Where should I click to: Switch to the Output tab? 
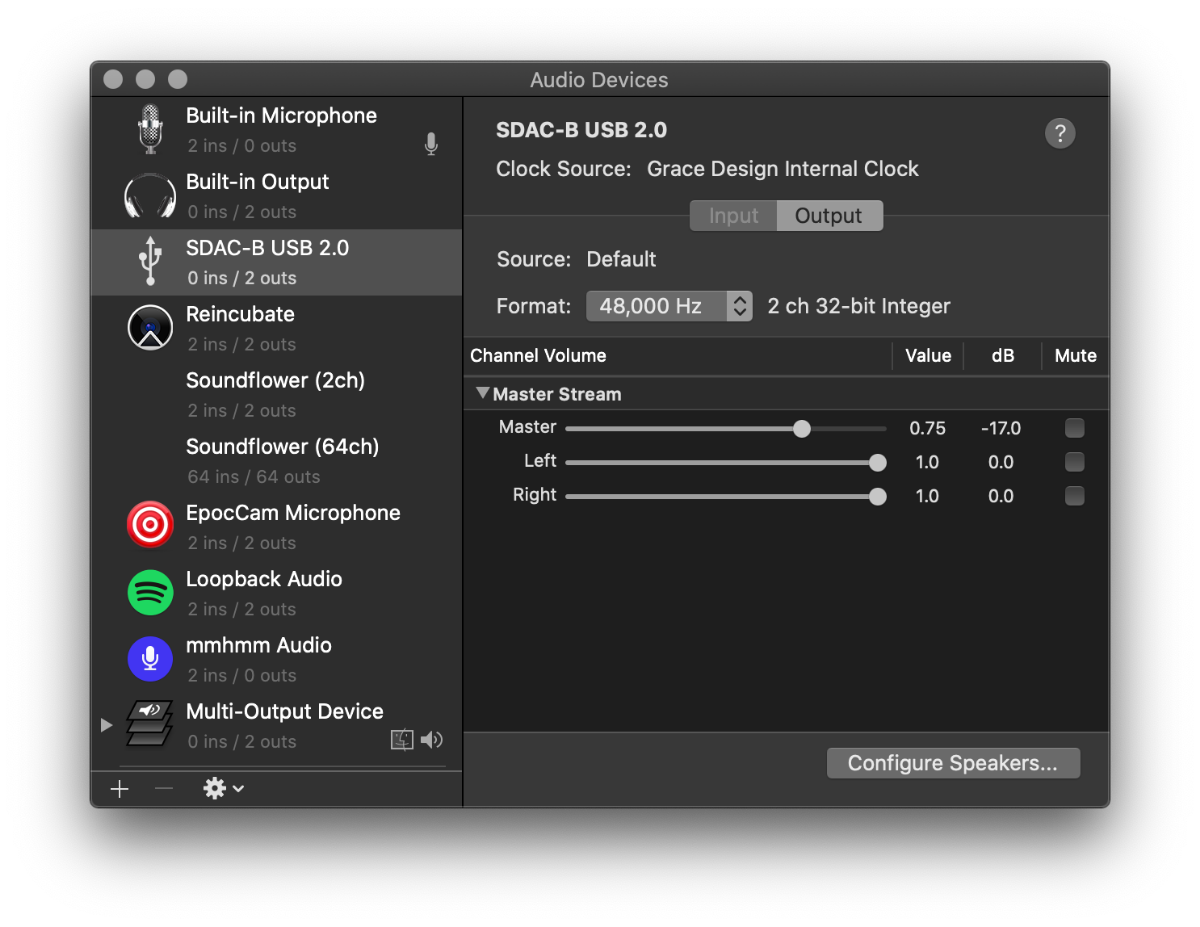829,216
